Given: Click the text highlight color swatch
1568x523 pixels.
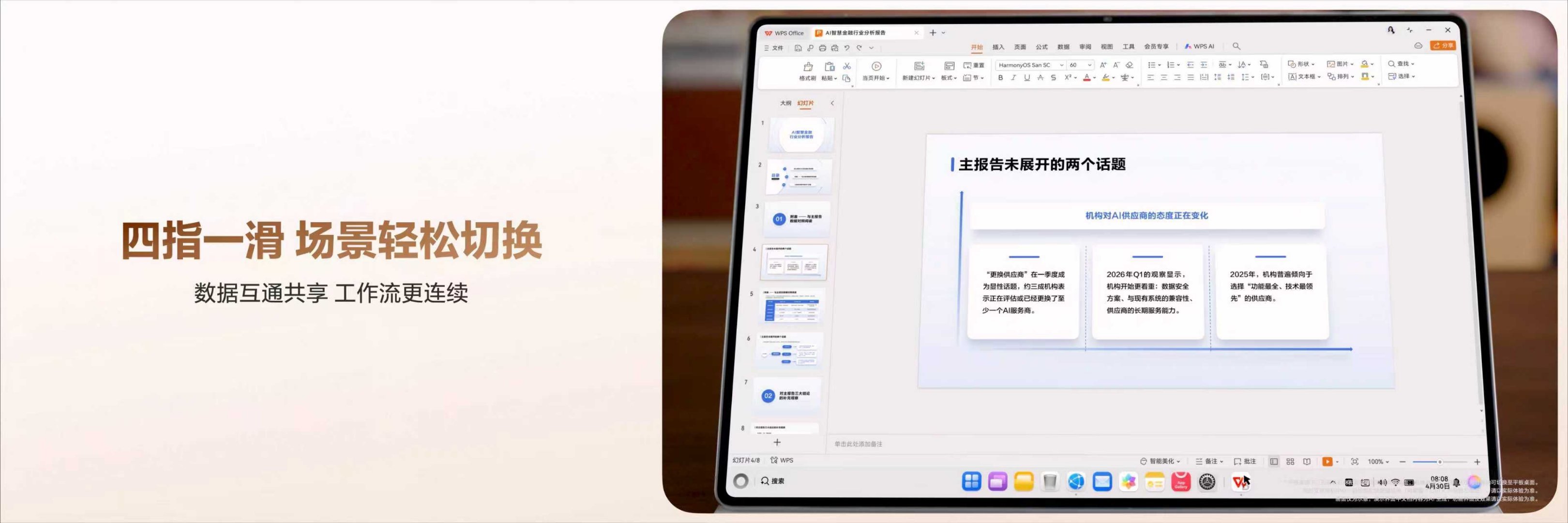Looking at the screenshot, I should 1105,77.
